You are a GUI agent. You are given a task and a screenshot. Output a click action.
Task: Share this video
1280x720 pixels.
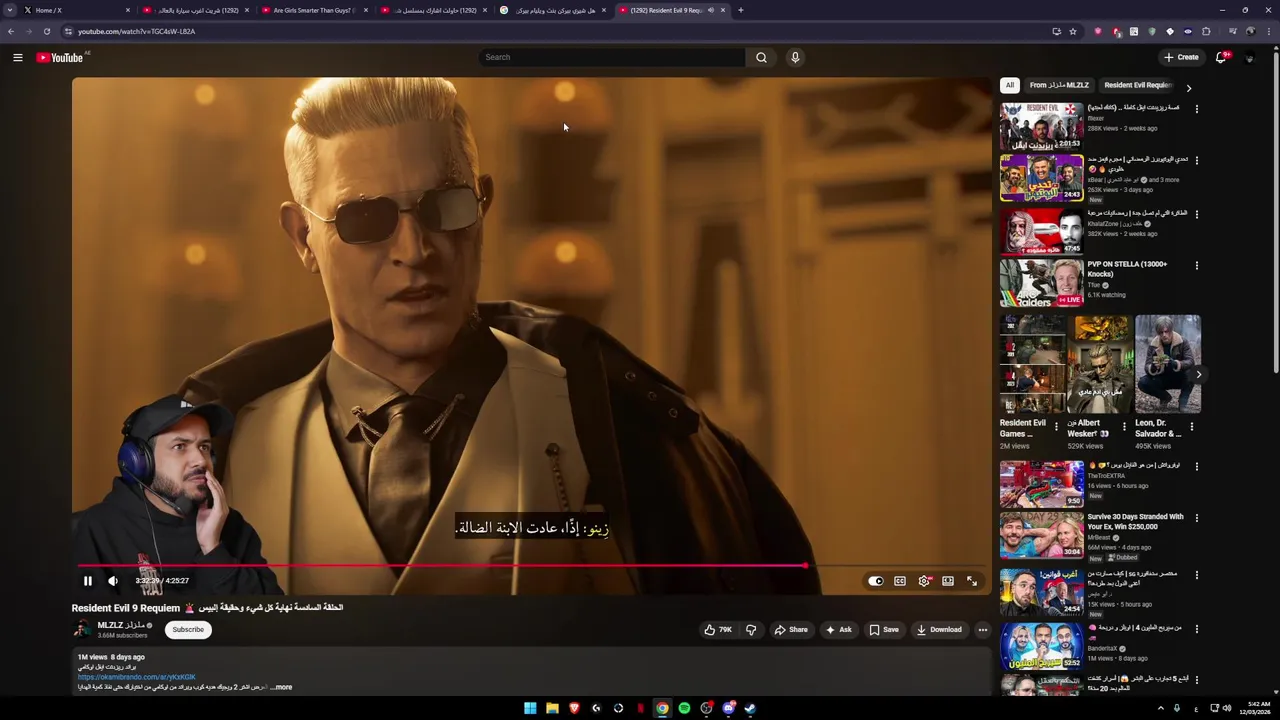[x=791, y=630]
